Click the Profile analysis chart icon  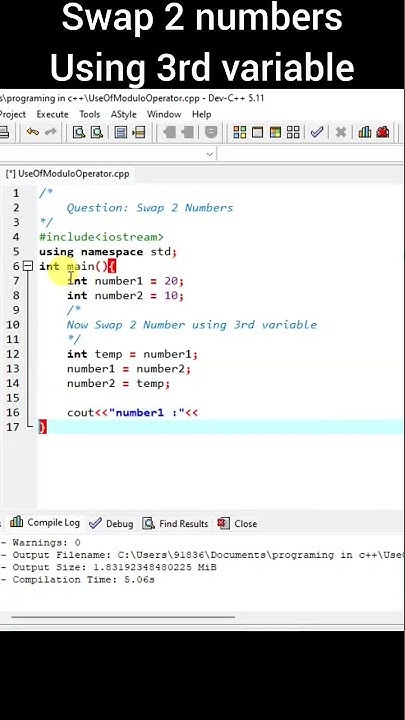(x=365, y=133)
